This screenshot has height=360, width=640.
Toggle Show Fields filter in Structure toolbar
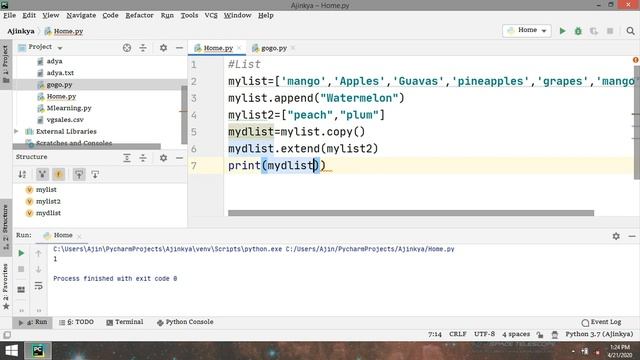point(58,174)
